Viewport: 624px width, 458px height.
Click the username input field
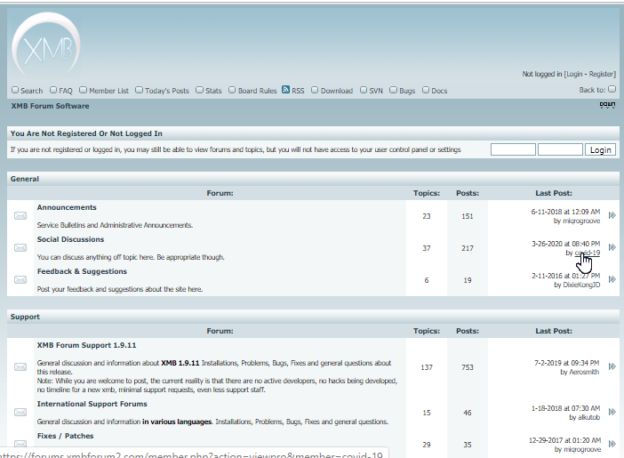coord(513,150)
